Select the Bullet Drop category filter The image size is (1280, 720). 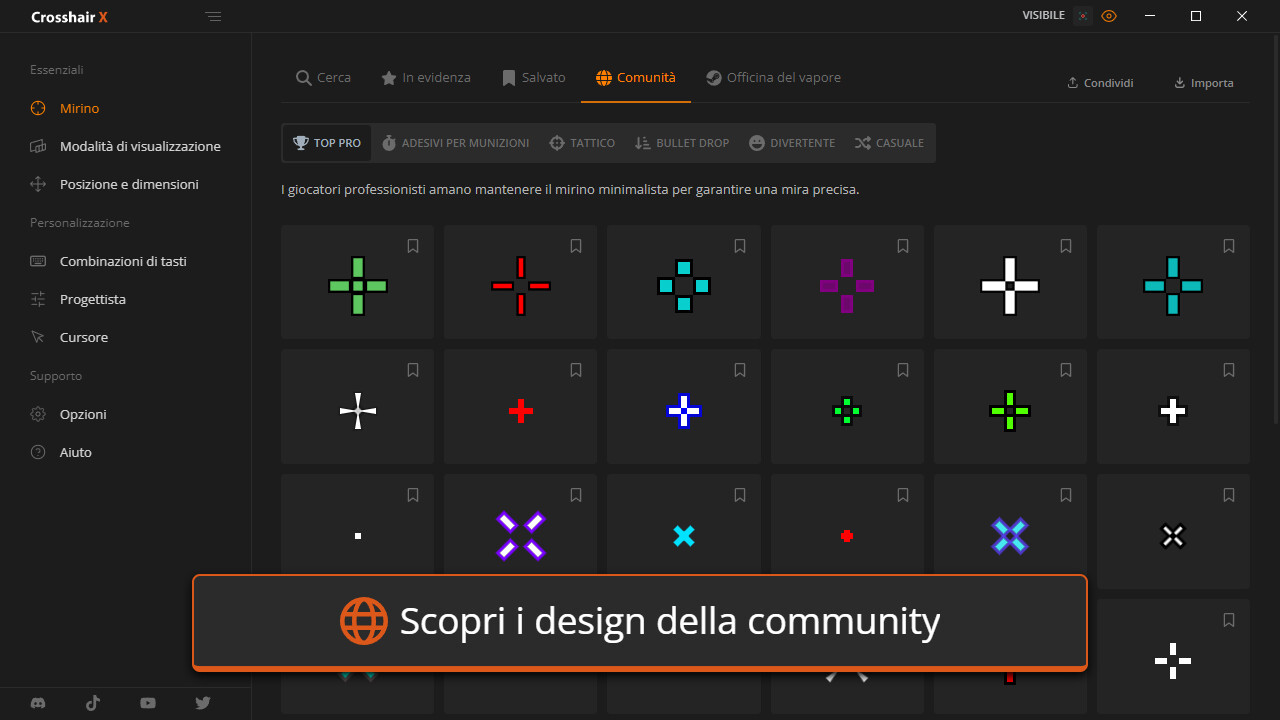click(x=682, y=143)
